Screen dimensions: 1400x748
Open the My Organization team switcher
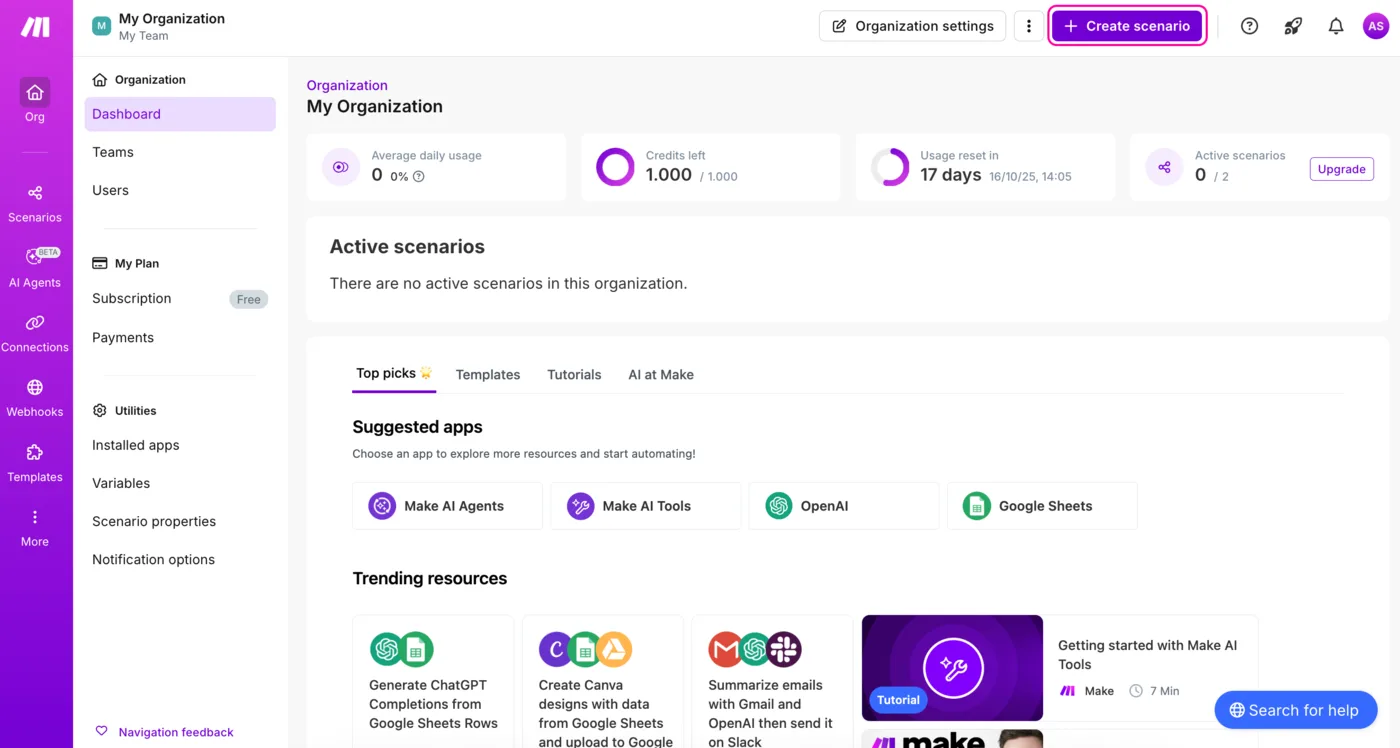pos(160,26)
